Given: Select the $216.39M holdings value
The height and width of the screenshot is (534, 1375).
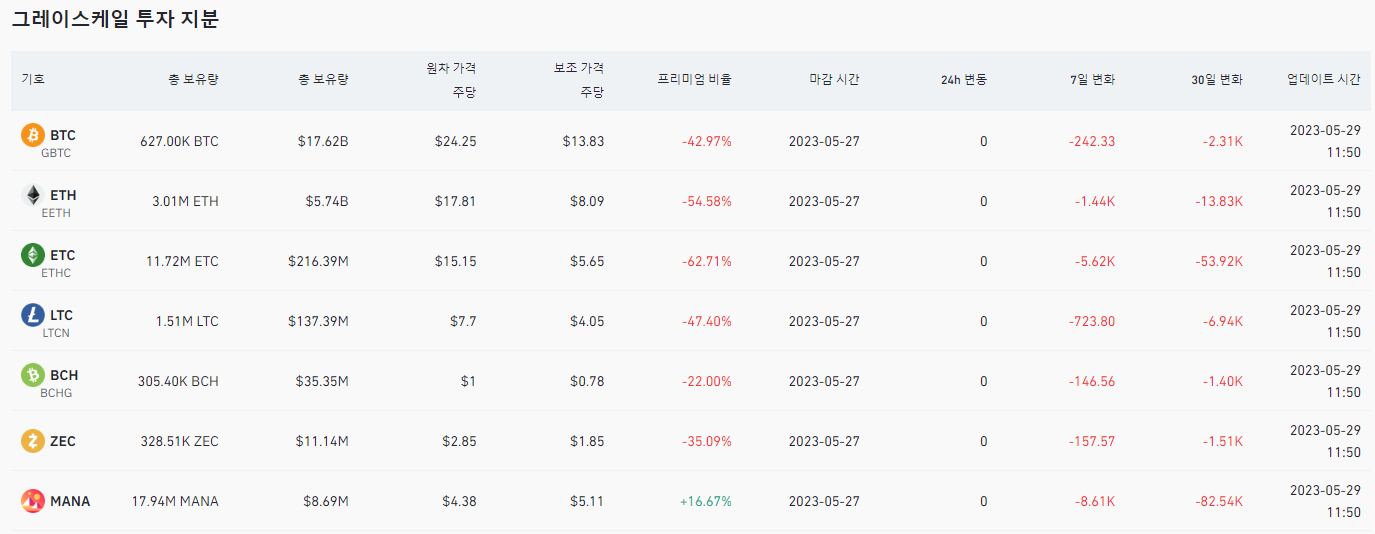Looking at the screenshot, I should 318,261.
